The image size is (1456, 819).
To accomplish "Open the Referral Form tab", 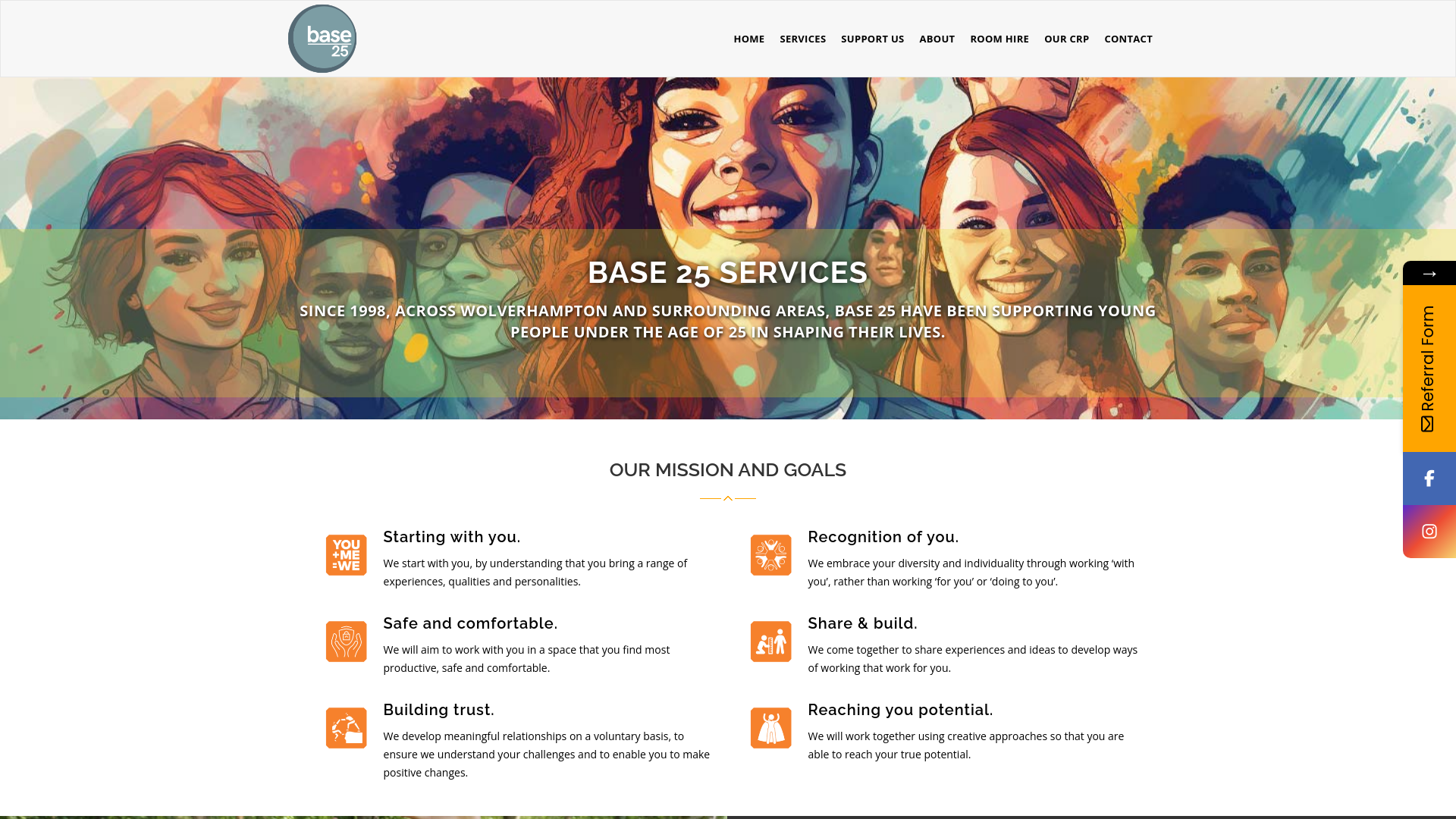I will coord(1429,369).
